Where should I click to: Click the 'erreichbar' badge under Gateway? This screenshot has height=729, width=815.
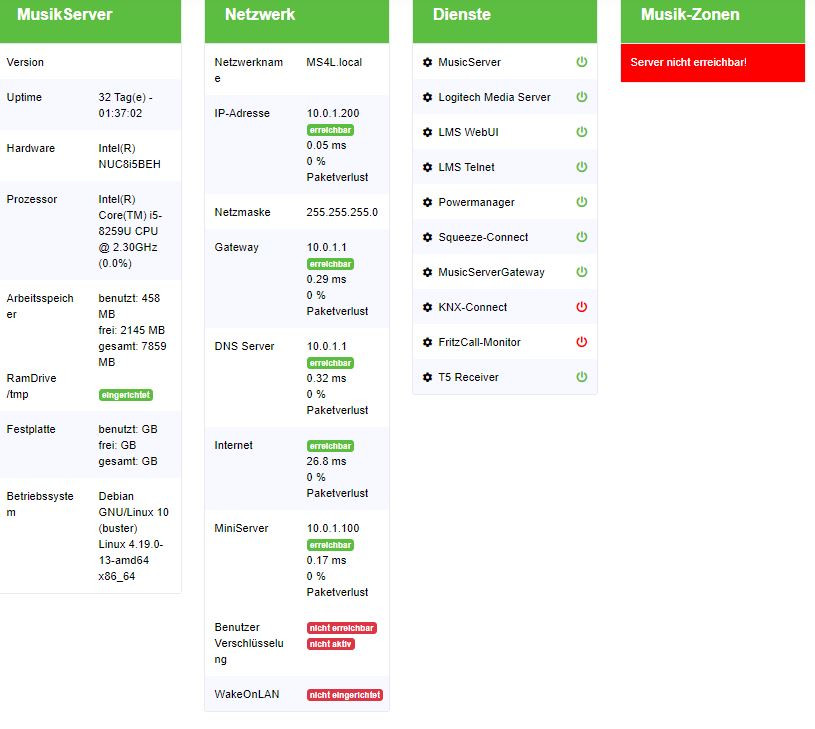tap(331, 264)
